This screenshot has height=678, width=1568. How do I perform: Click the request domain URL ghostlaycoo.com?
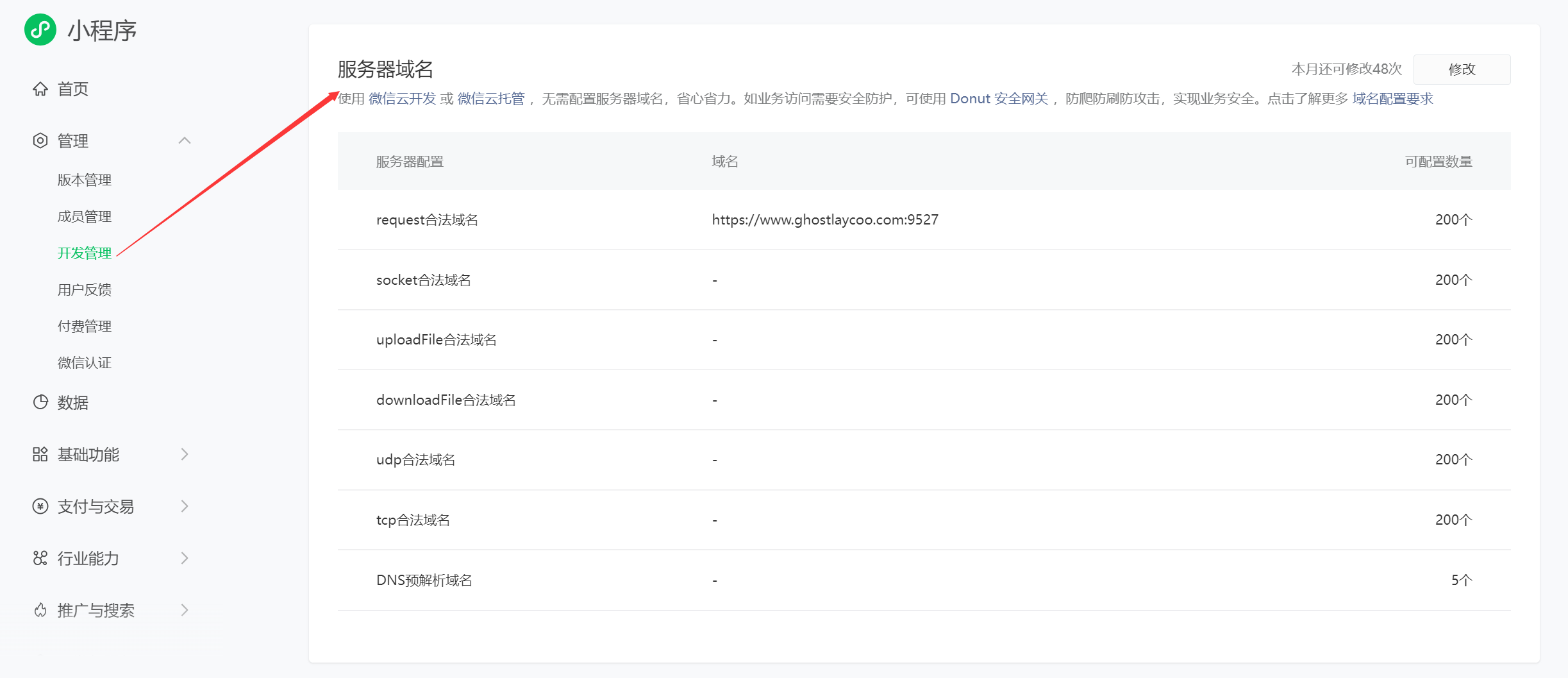pos(824,220)
